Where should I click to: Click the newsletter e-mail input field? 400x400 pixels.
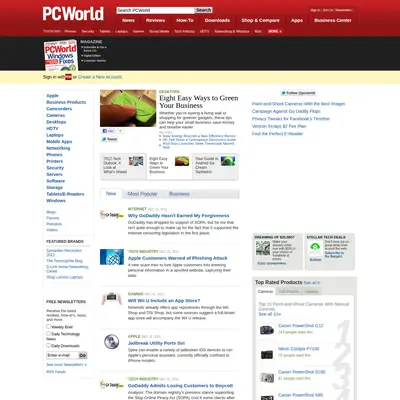click(62, 355)
